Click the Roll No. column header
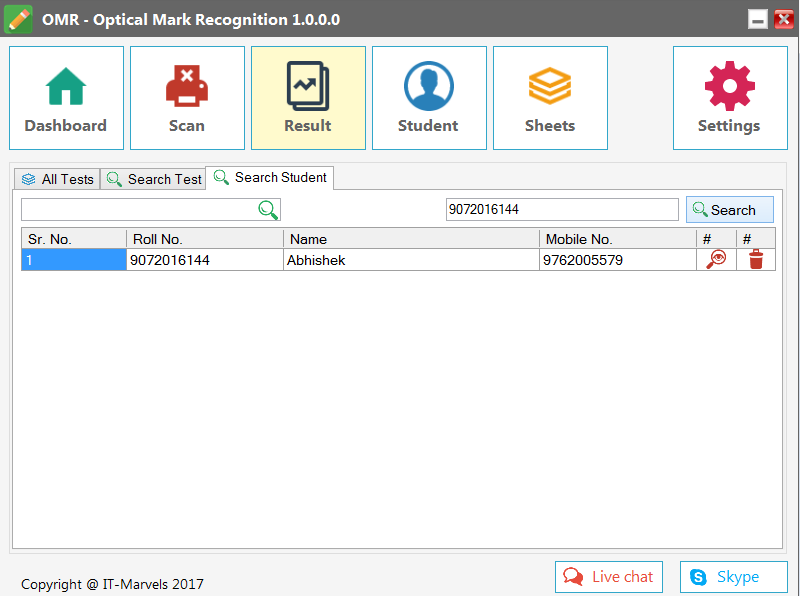This screenshot has width=800, height=596. [205, 239]
